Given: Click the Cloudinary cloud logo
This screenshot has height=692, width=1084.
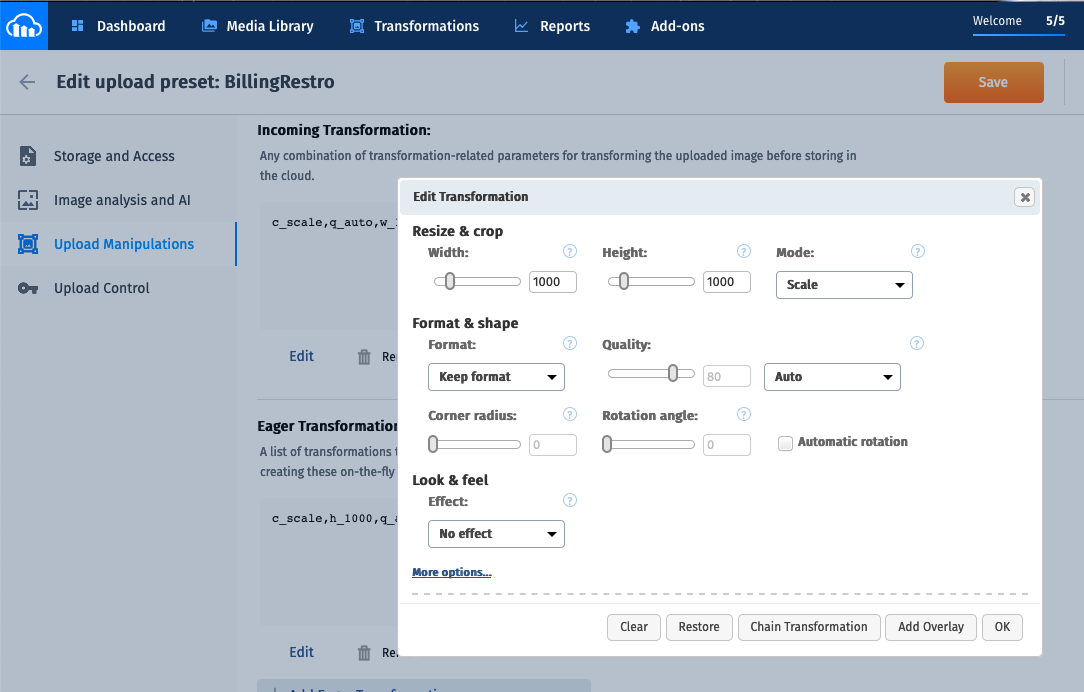Looking at the screenshot, I should [x=24, y=26].
